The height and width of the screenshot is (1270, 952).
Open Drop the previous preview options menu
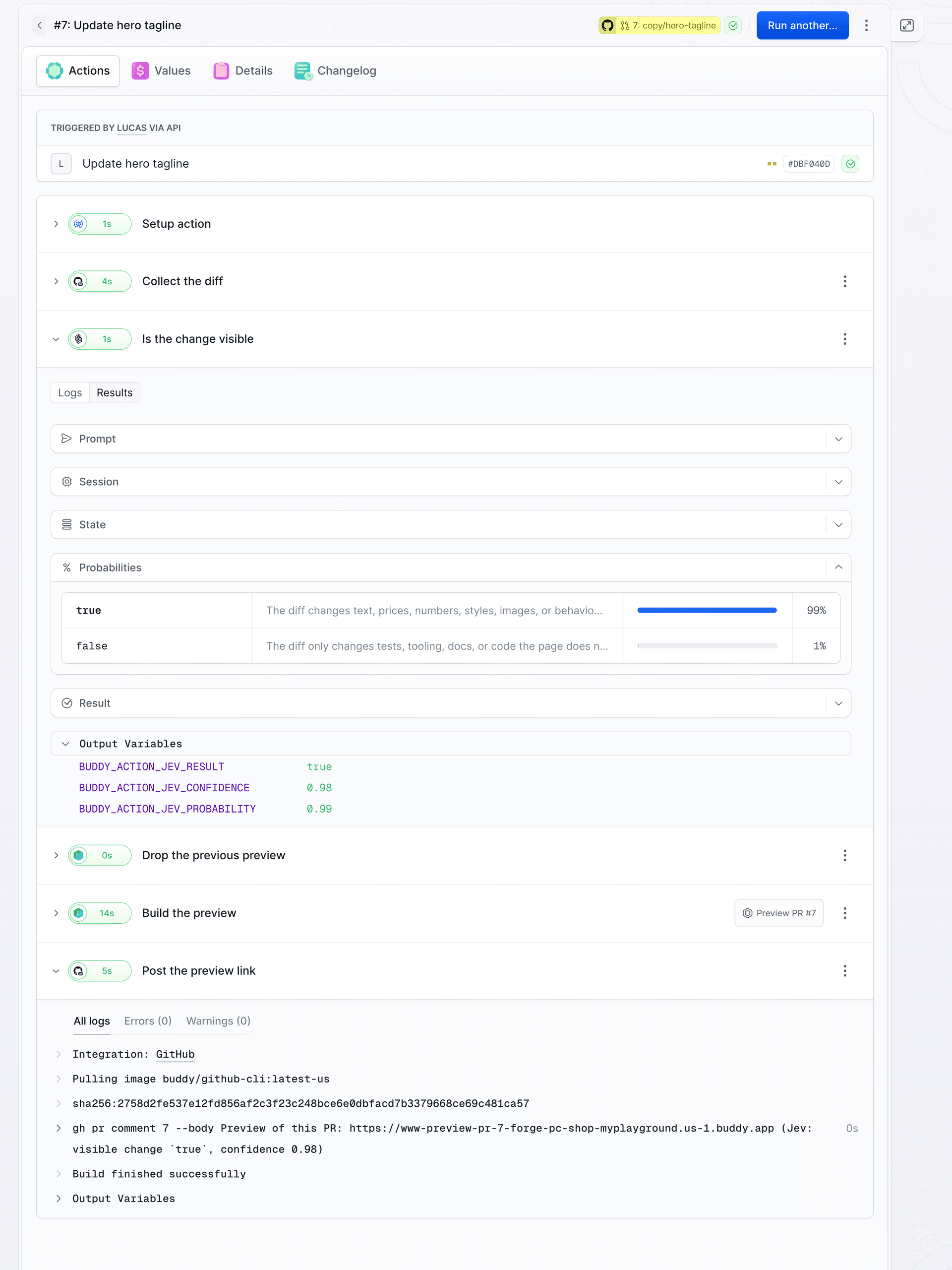point(845,856)
